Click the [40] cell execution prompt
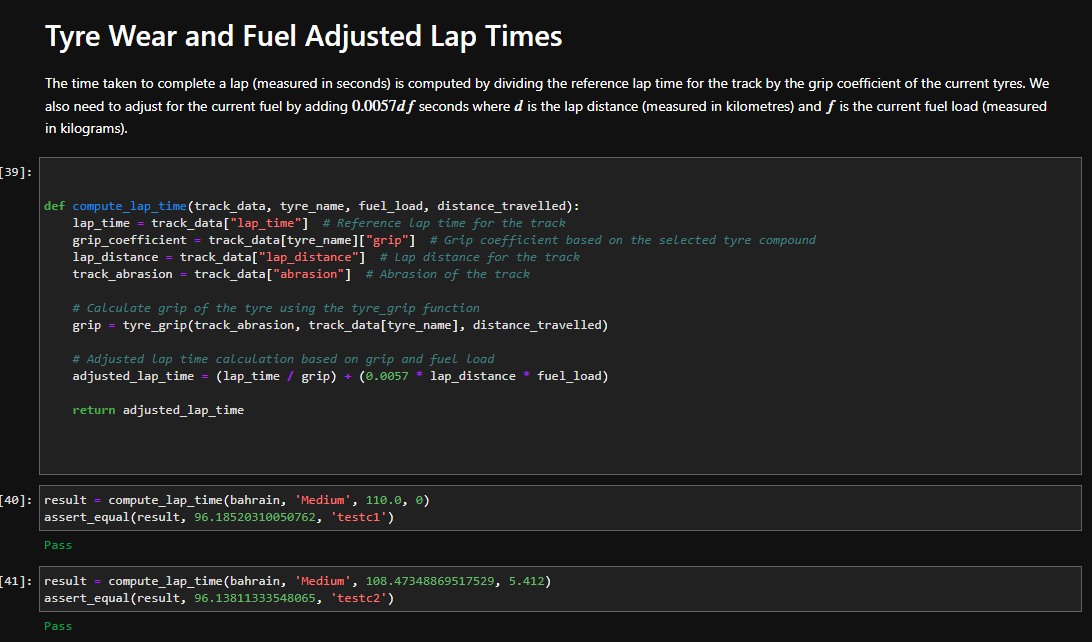Screen dimensions: 1092x642 click(15, 500)
